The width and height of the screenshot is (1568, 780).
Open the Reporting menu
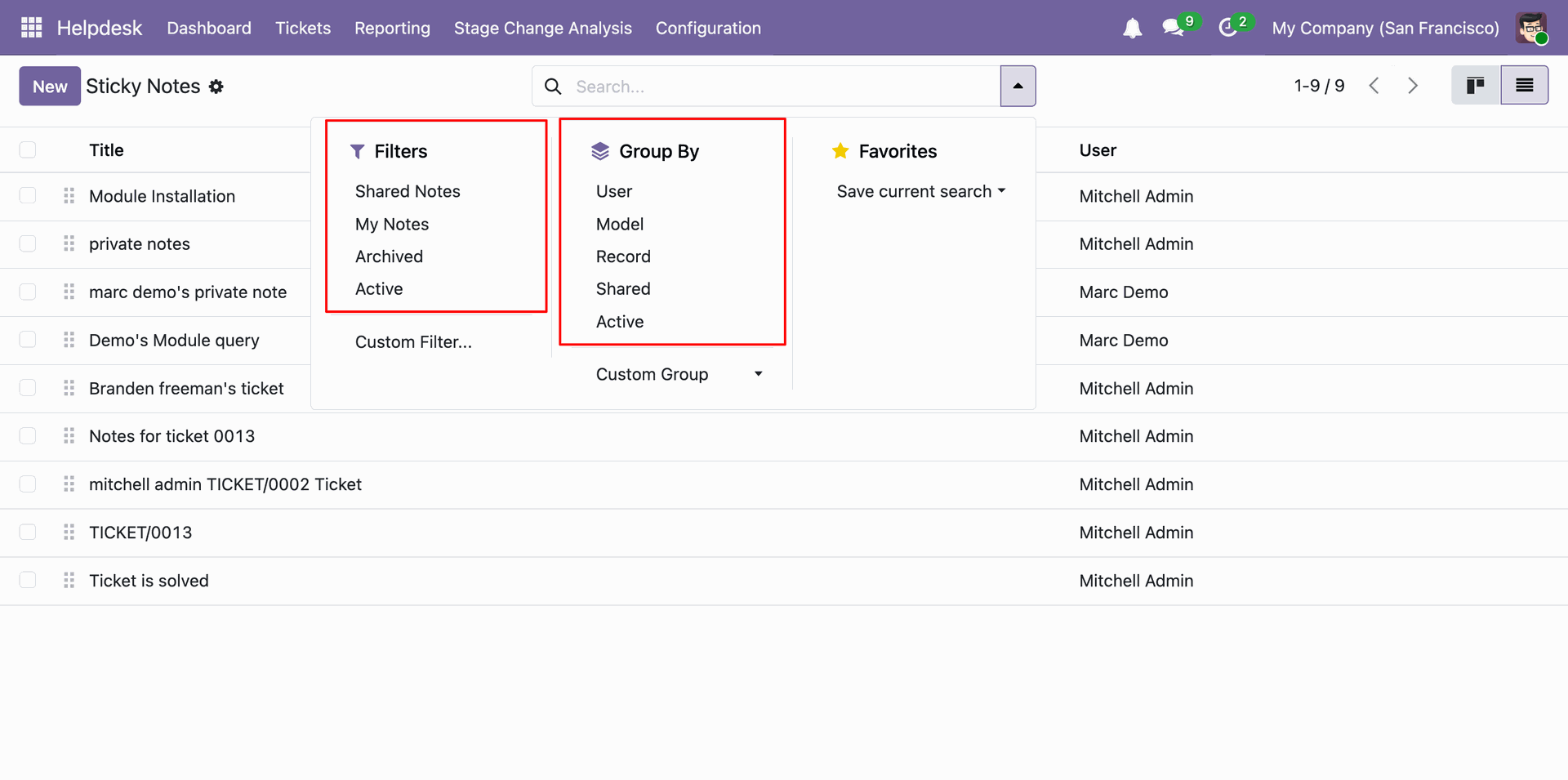click(x=392, y=28)
